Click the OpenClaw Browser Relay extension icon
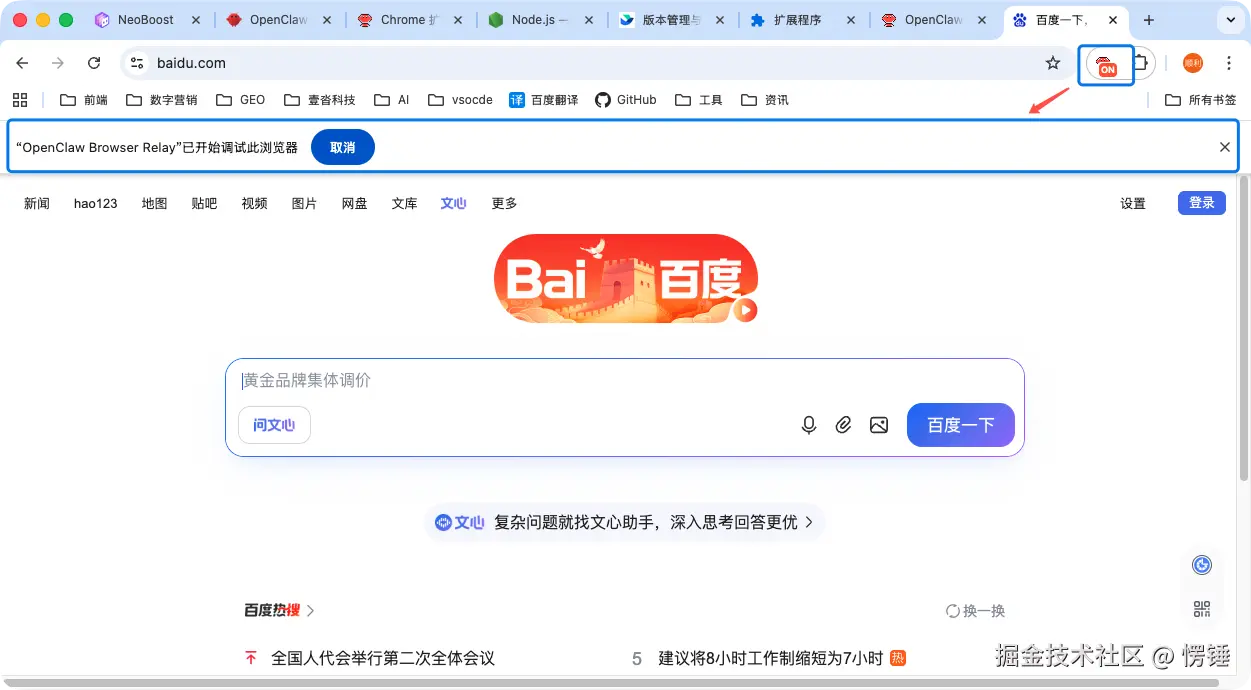The height and width of the screenshot is (690, 1251). click(1106, 64)
